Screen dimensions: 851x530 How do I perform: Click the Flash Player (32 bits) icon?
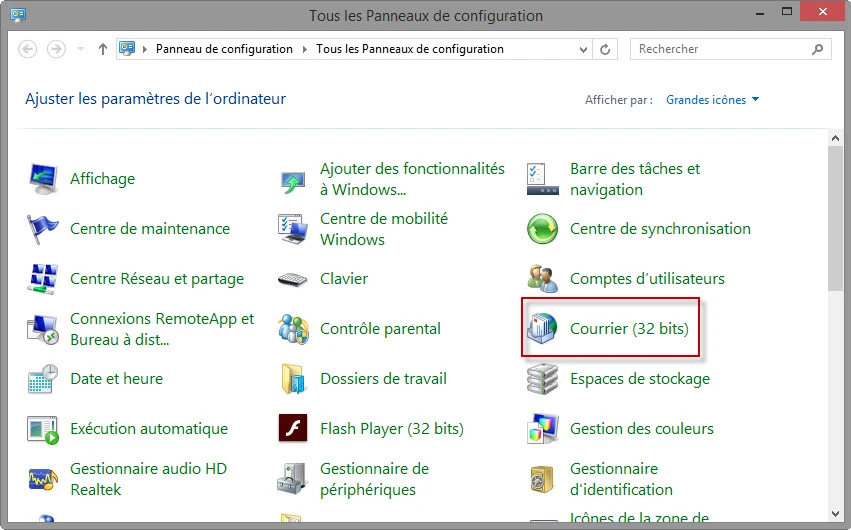(x=292, y=429)
